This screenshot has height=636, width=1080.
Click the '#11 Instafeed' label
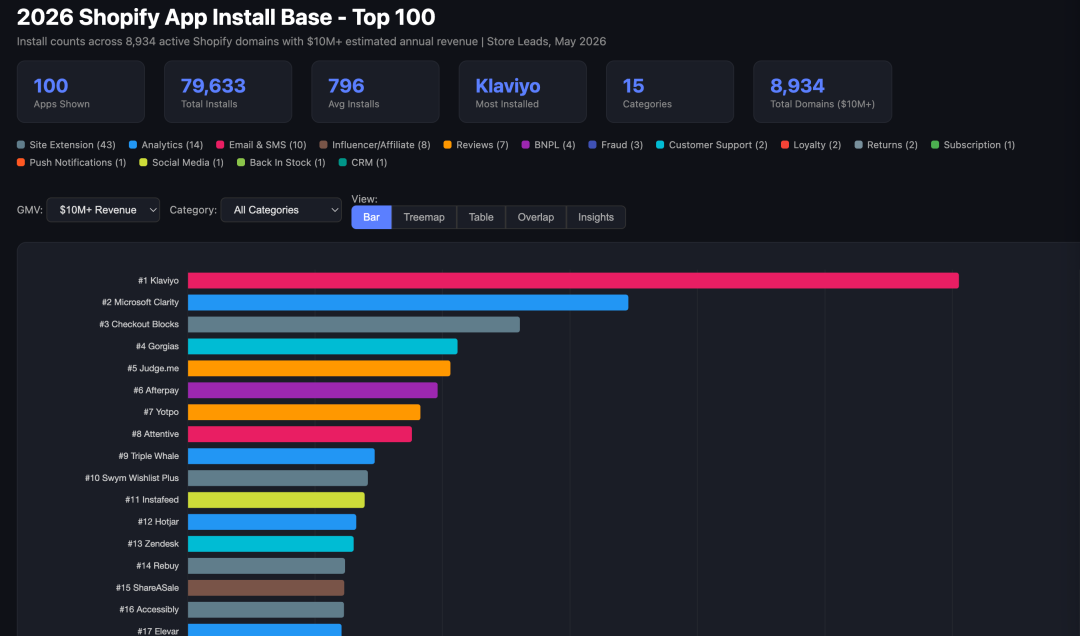(152, 500)
